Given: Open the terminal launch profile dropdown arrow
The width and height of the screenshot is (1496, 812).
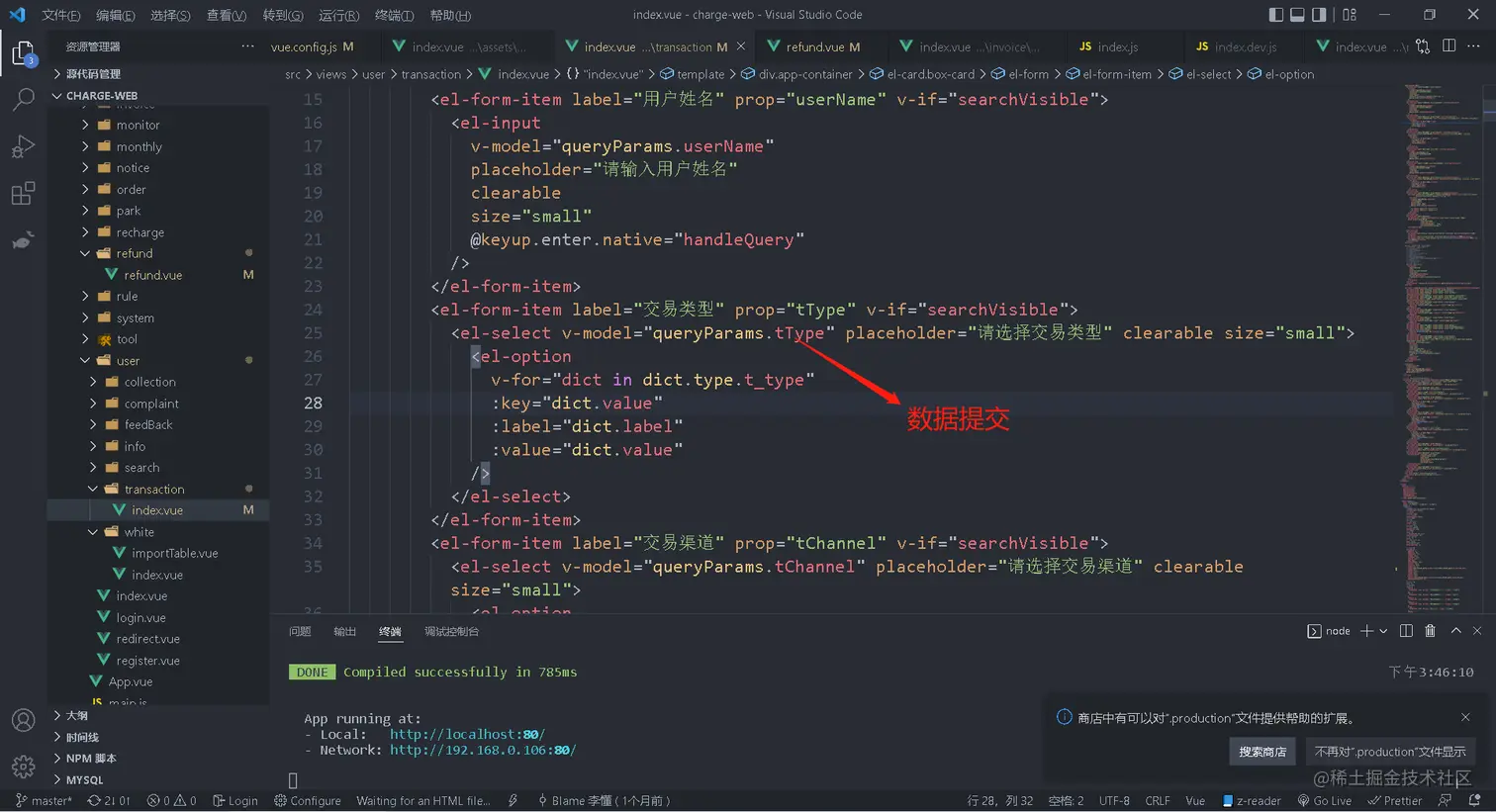Looking at the screenshot, I should point(1383,631).
